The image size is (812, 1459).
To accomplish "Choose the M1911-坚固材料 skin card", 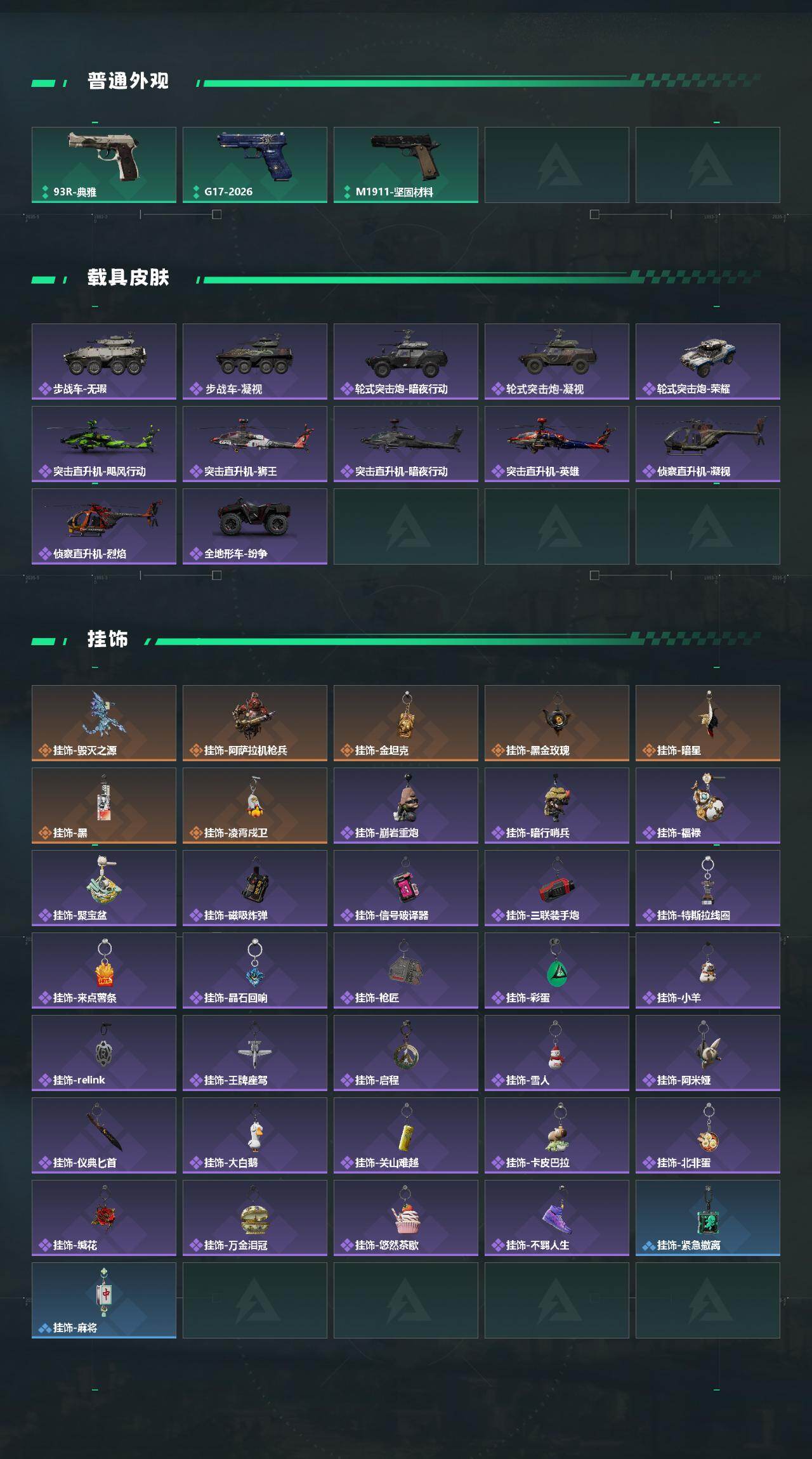I will 406,165.
